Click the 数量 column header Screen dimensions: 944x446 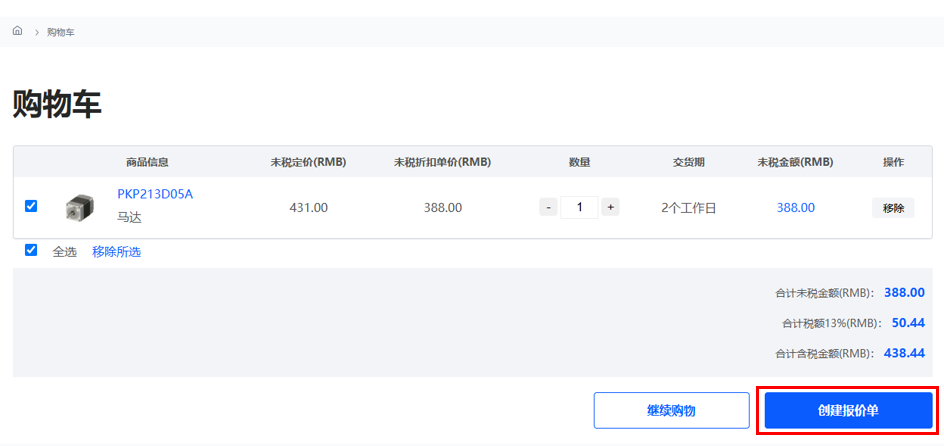579,162
